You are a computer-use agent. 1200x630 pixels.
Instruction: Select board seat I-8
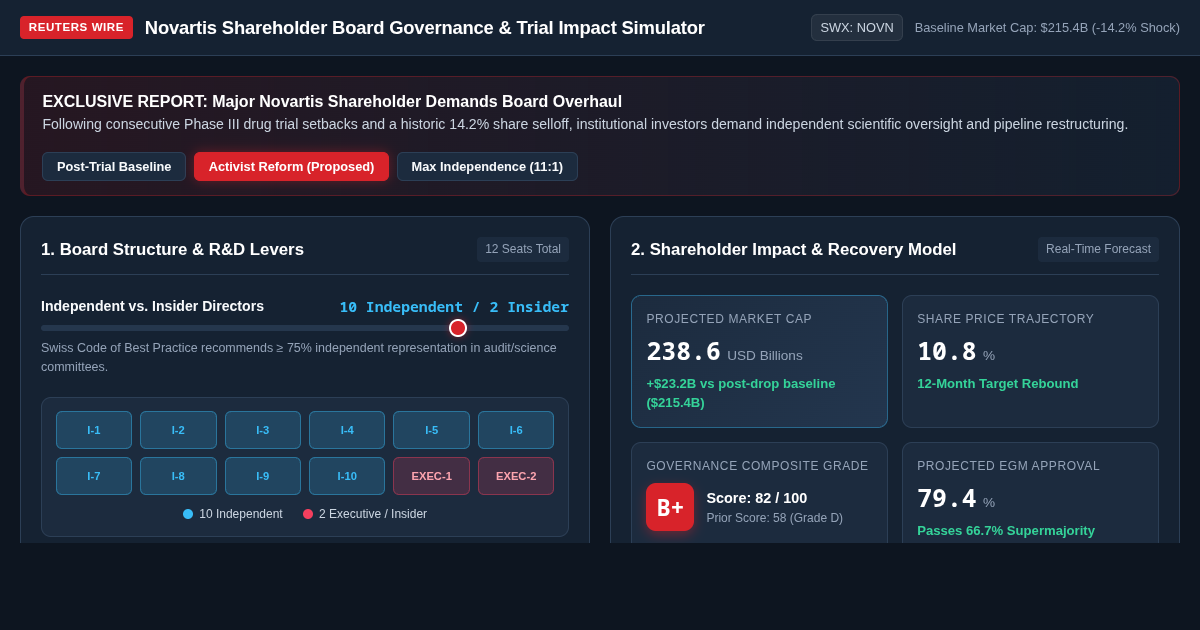click(x=178, y=476)
